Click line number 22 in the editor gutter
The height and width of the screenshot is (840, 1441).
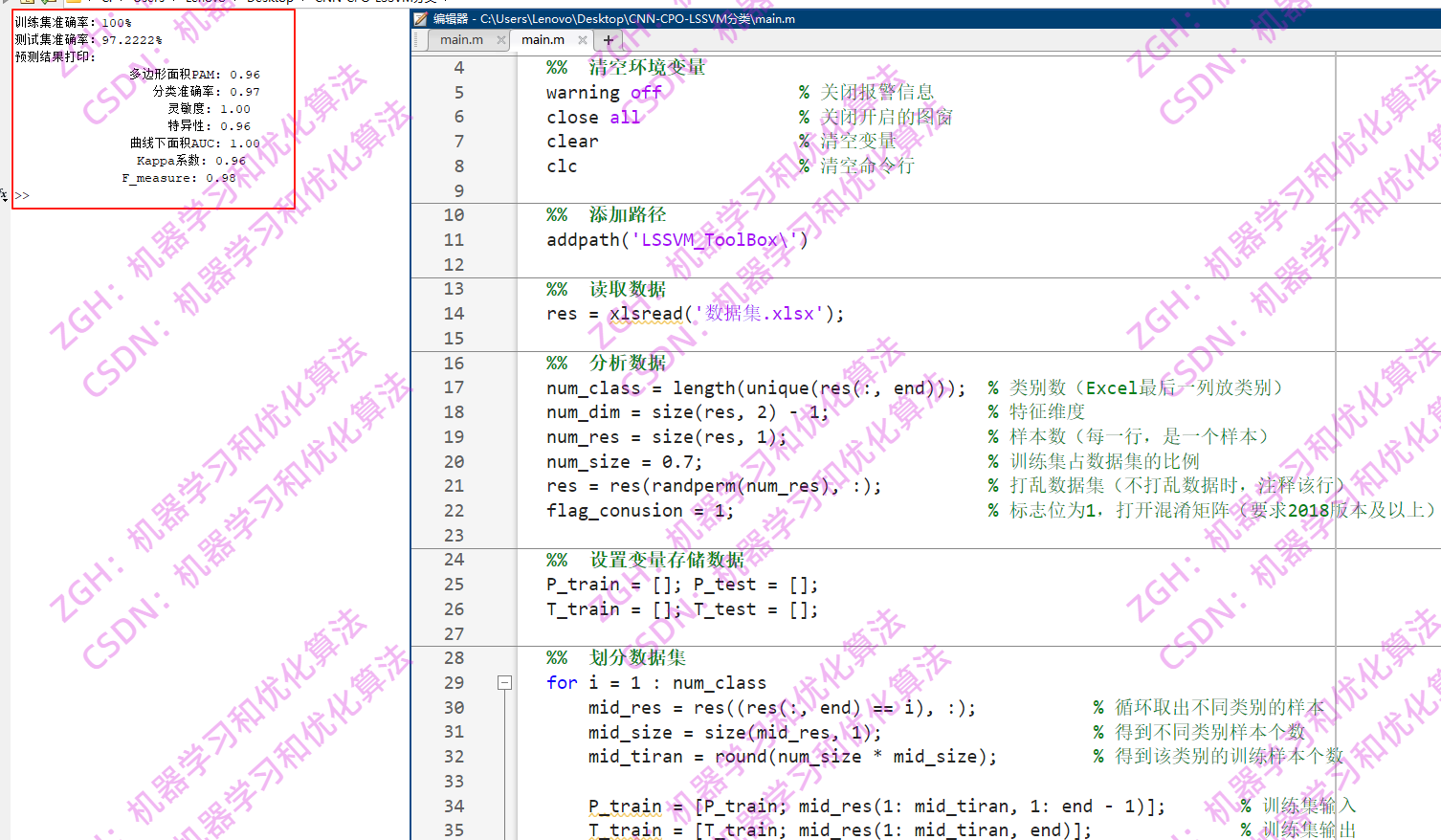tap(453, 510)
